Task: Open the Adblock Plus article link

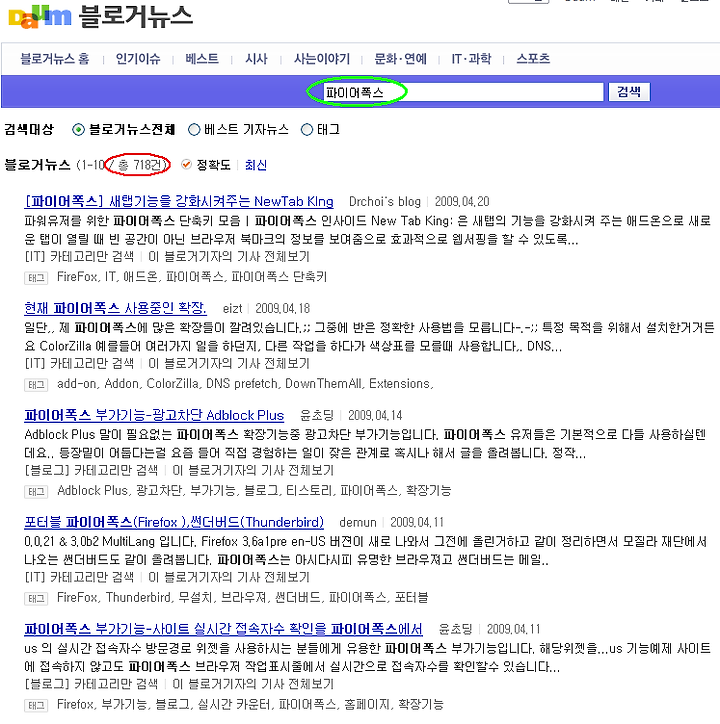Action: (154, 415)
